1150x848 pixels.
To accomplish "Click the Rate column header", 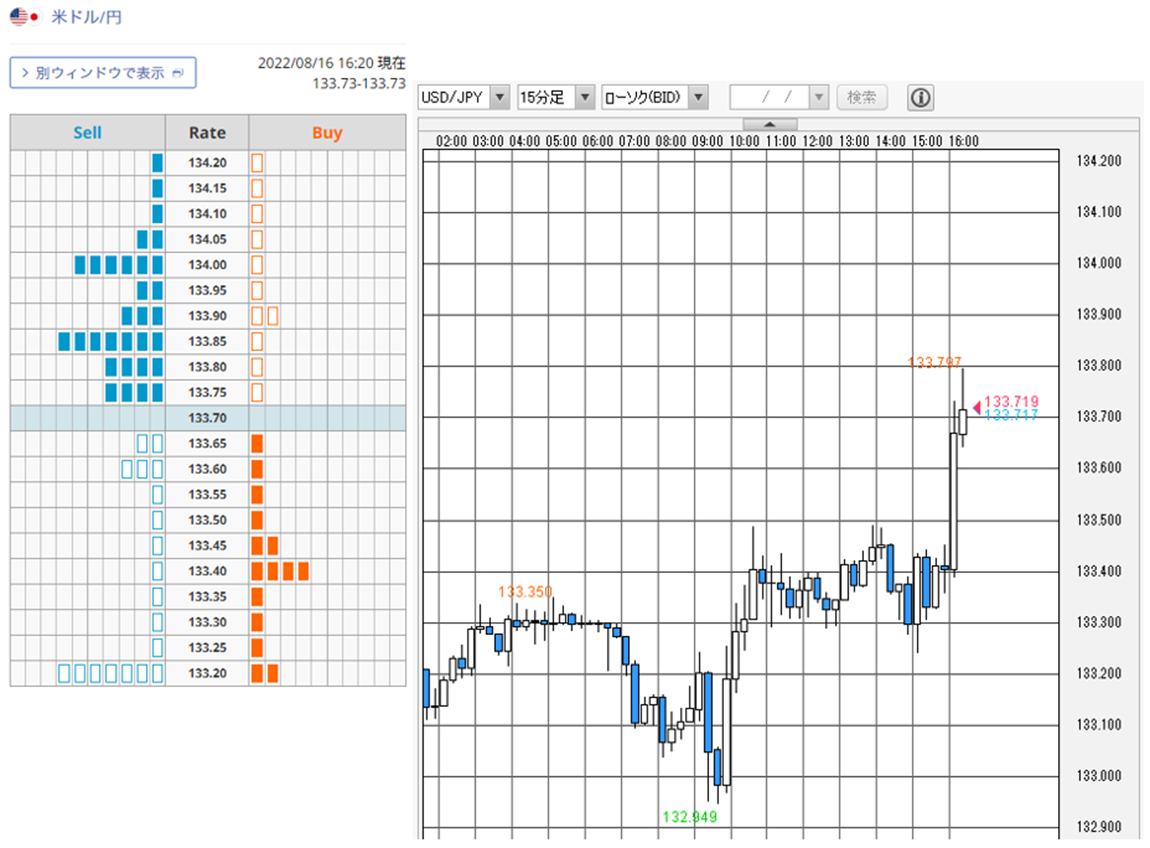I will pos(208,133).
